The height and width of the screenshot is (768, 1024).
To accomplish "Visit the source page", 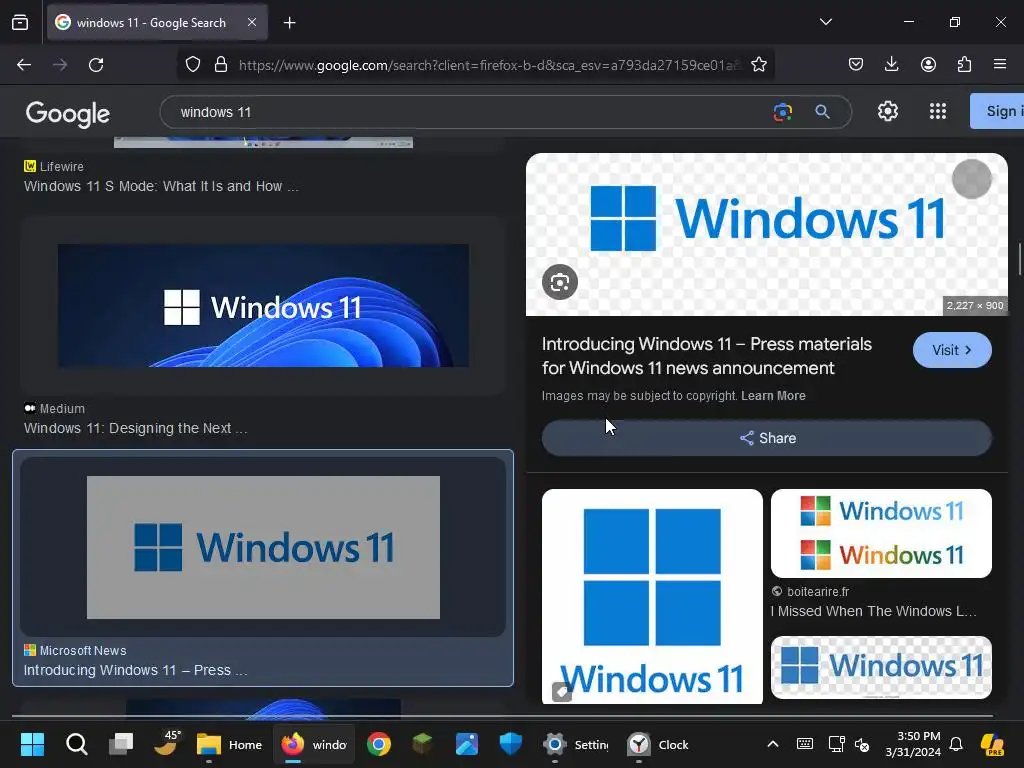I will coord(952,350).
